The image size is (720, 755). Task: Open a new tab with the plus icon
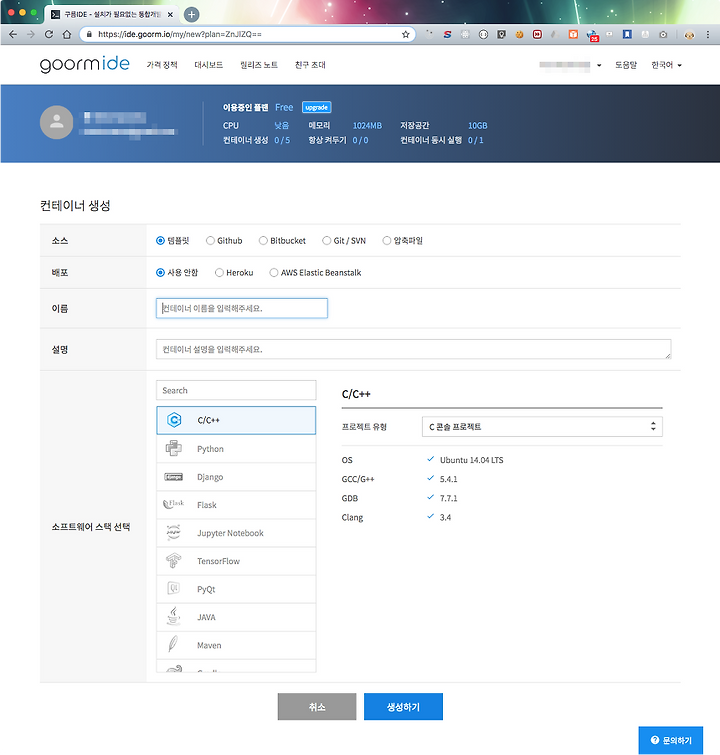[x=191, y=14]
